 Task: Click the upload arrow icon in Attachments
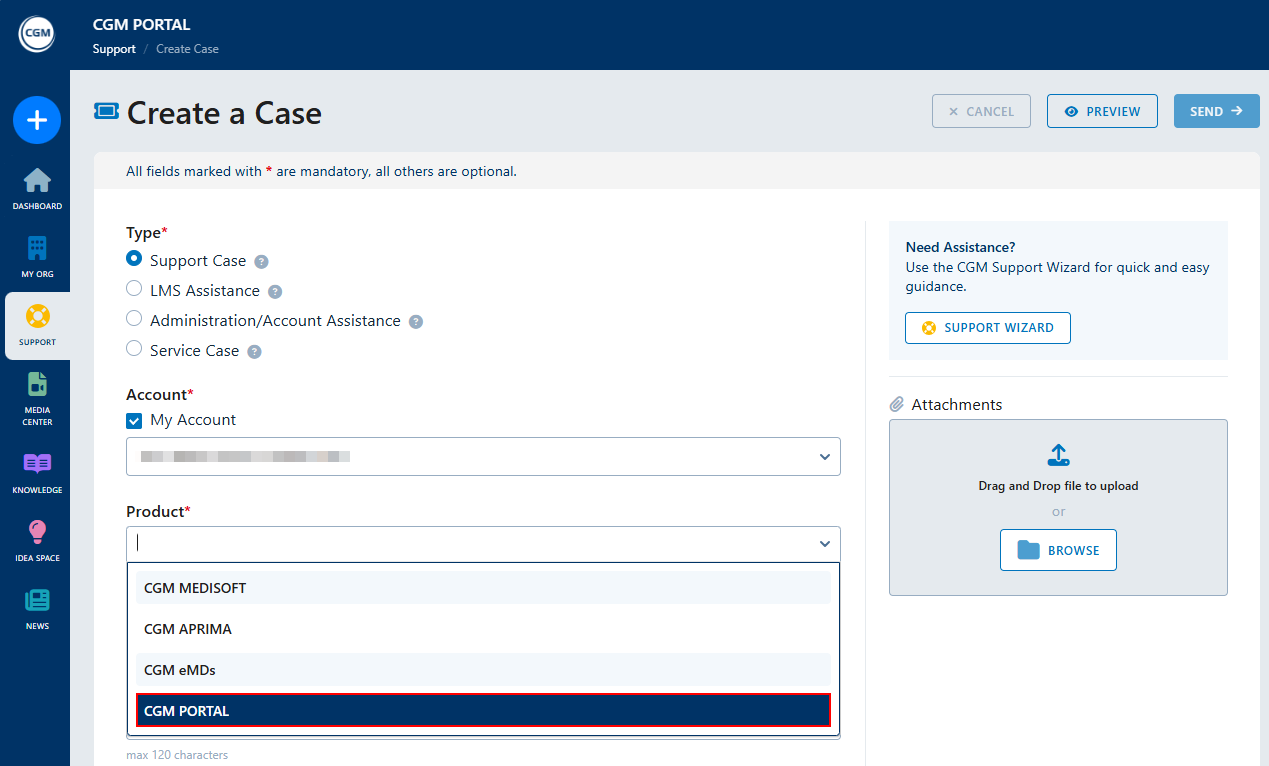click(1058, 455)
